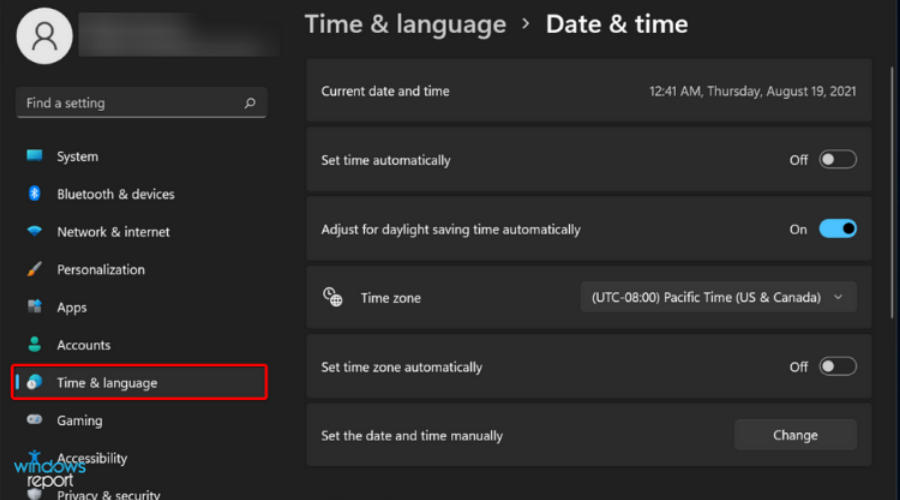This screenshot has width=900, height=500.
Task: Open the Accessibility settings category
Action: pyautogui.click(x=92, y=458)
